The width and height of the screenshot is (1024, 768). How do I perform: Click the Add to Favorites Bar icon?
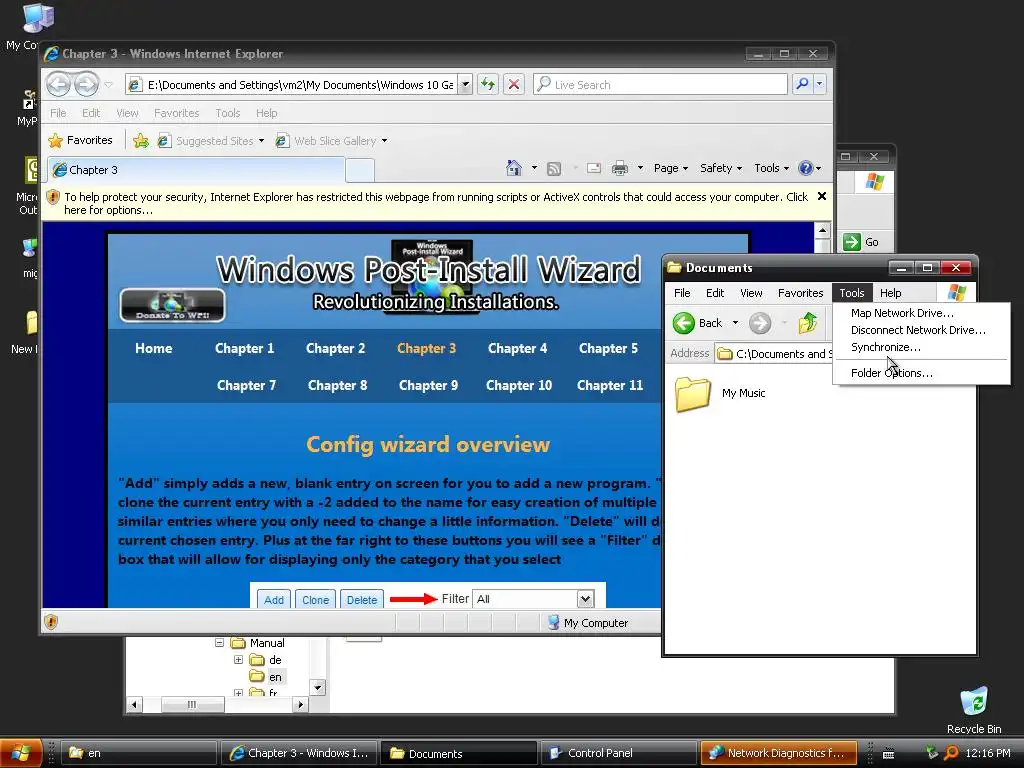point(140,140)
